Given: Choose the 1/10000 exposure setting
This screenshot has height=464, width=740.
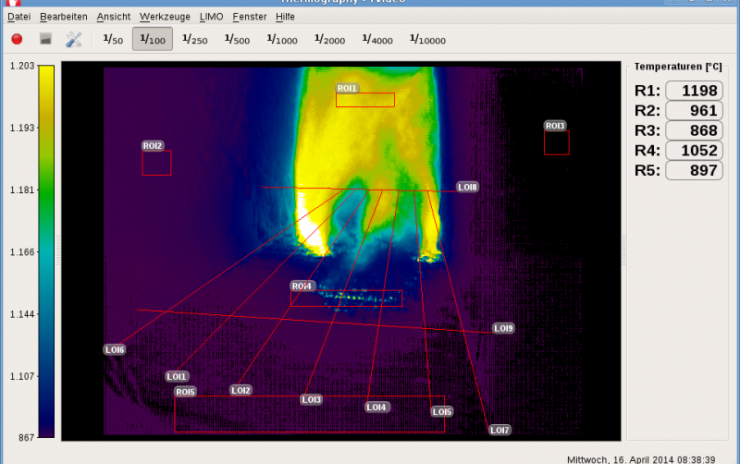Looking at the screenshot, I should tap(428, 39).
